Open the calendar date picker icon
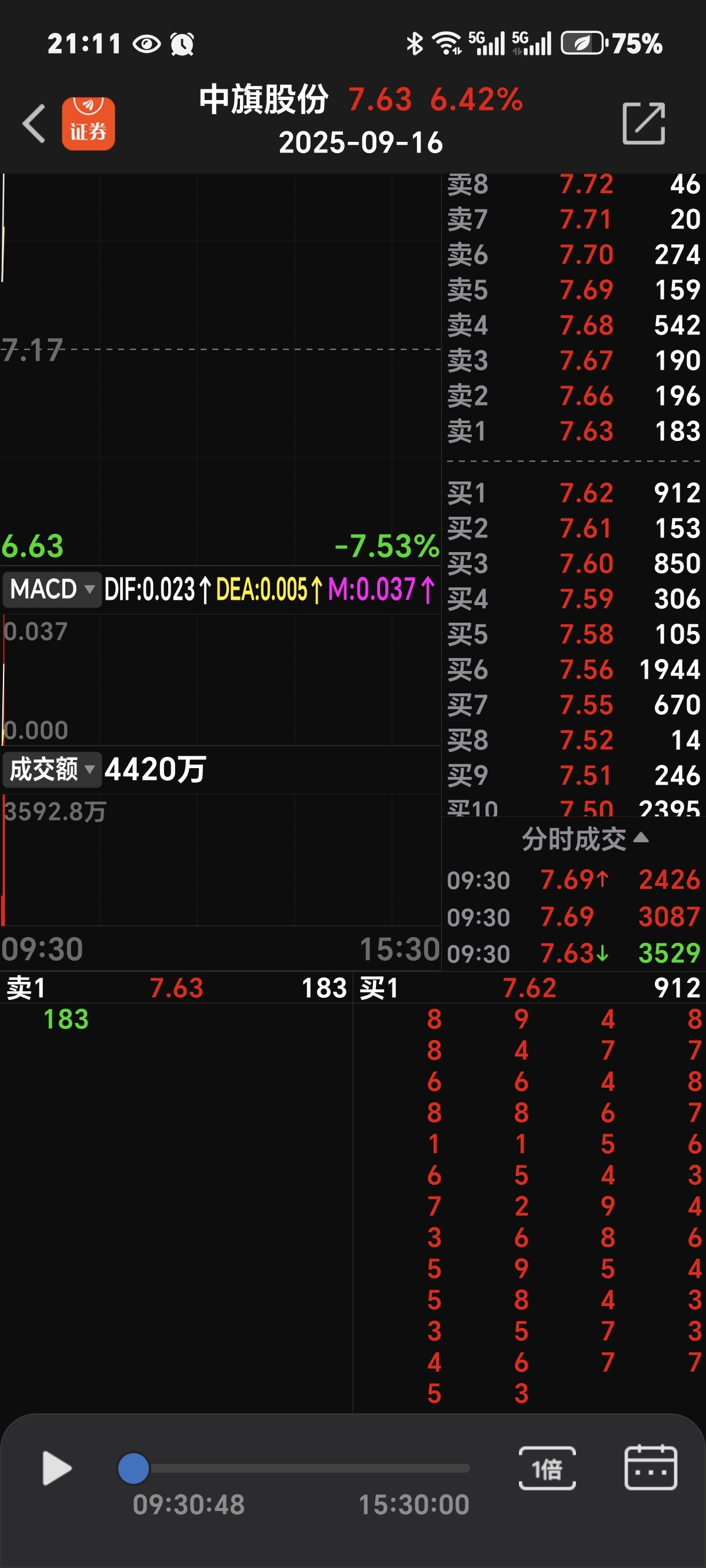706x1568 pixels. click(x=651, y=1467)
